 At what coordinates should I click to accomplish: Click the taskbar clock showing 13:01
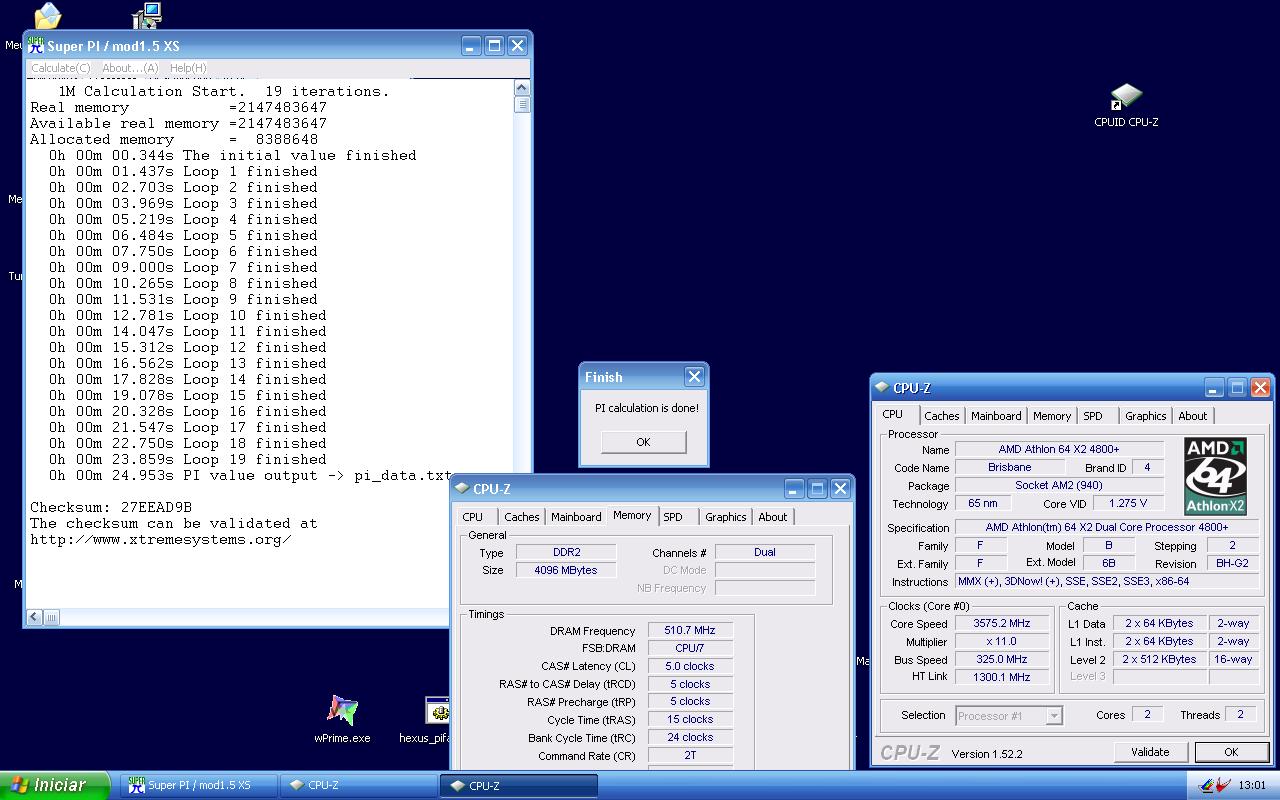coord(1252,785)
